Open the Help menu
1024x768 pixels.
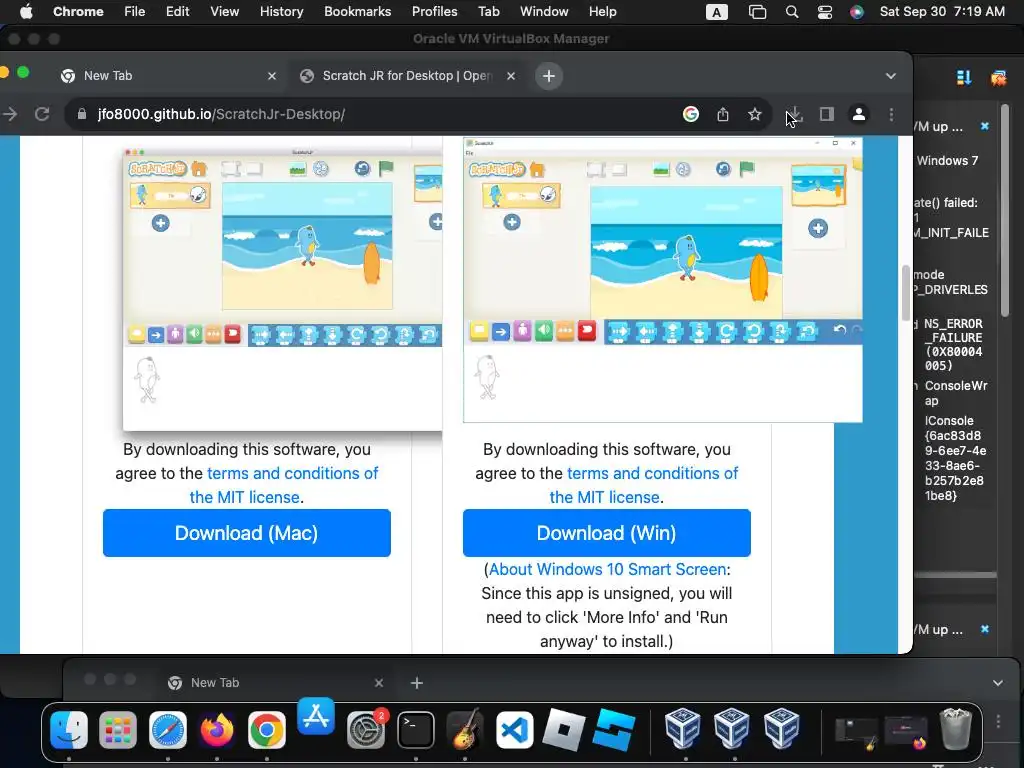click(x=602, y=11)
